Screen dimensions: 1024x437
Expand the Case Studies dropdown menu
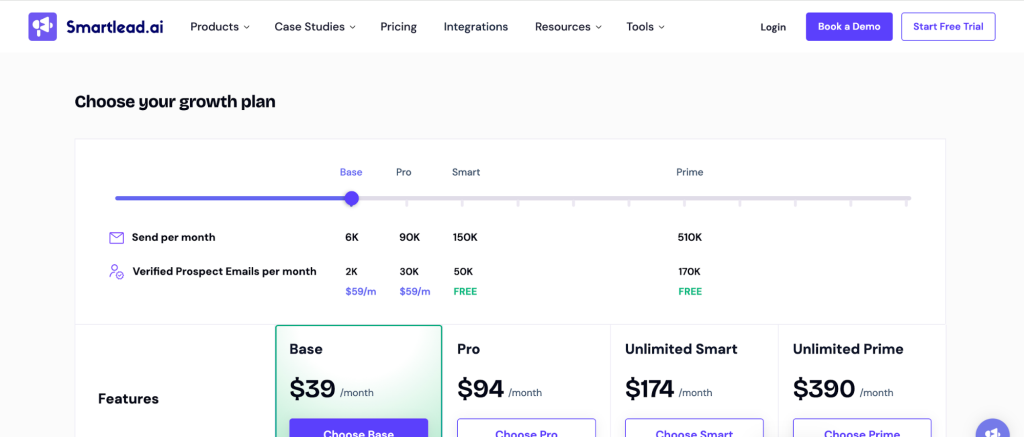[x=315, y=27]
